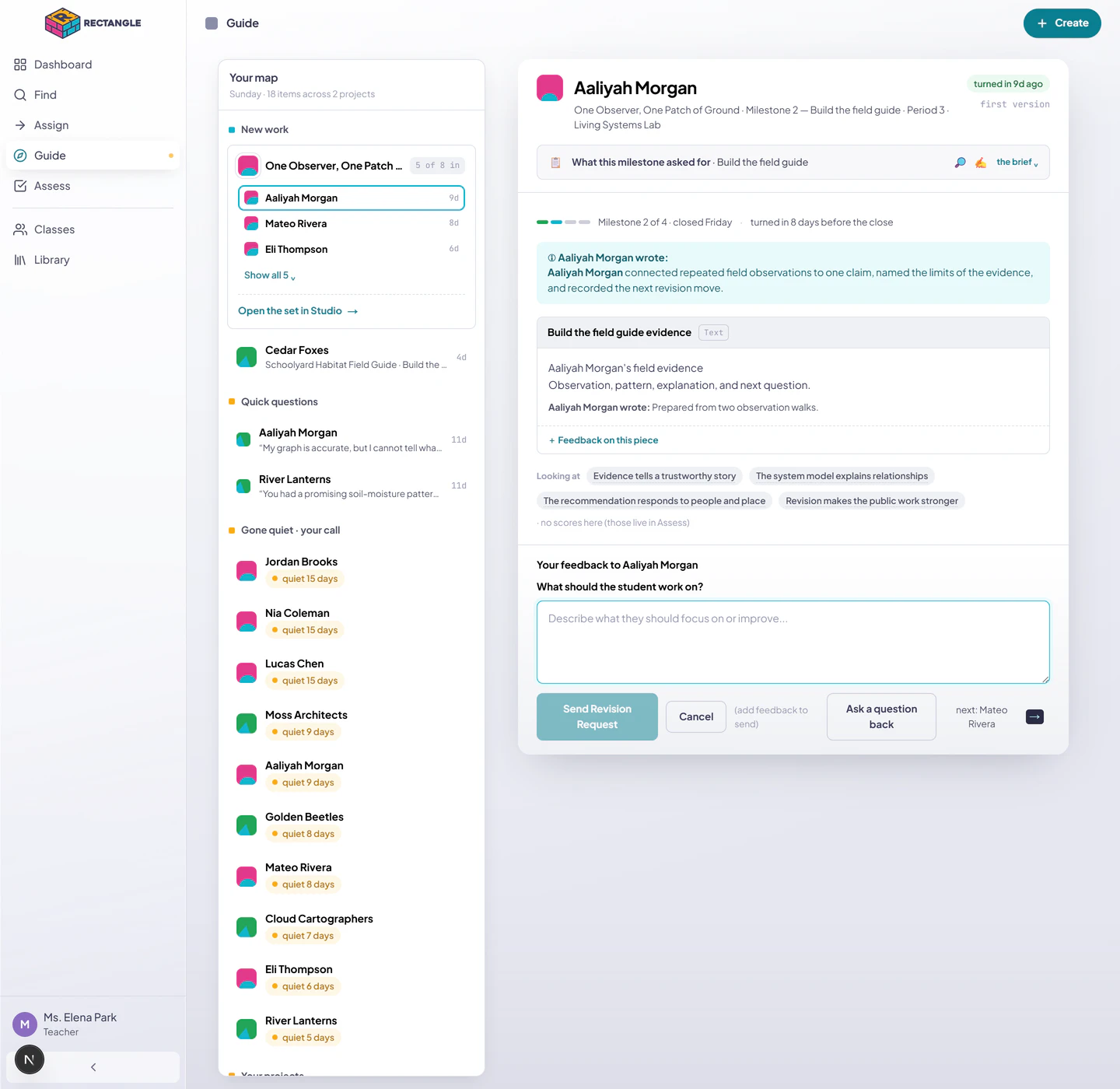Click Send Revision Request button
The width and height of the screenshot is (1120, 1089).
point(597,716)
